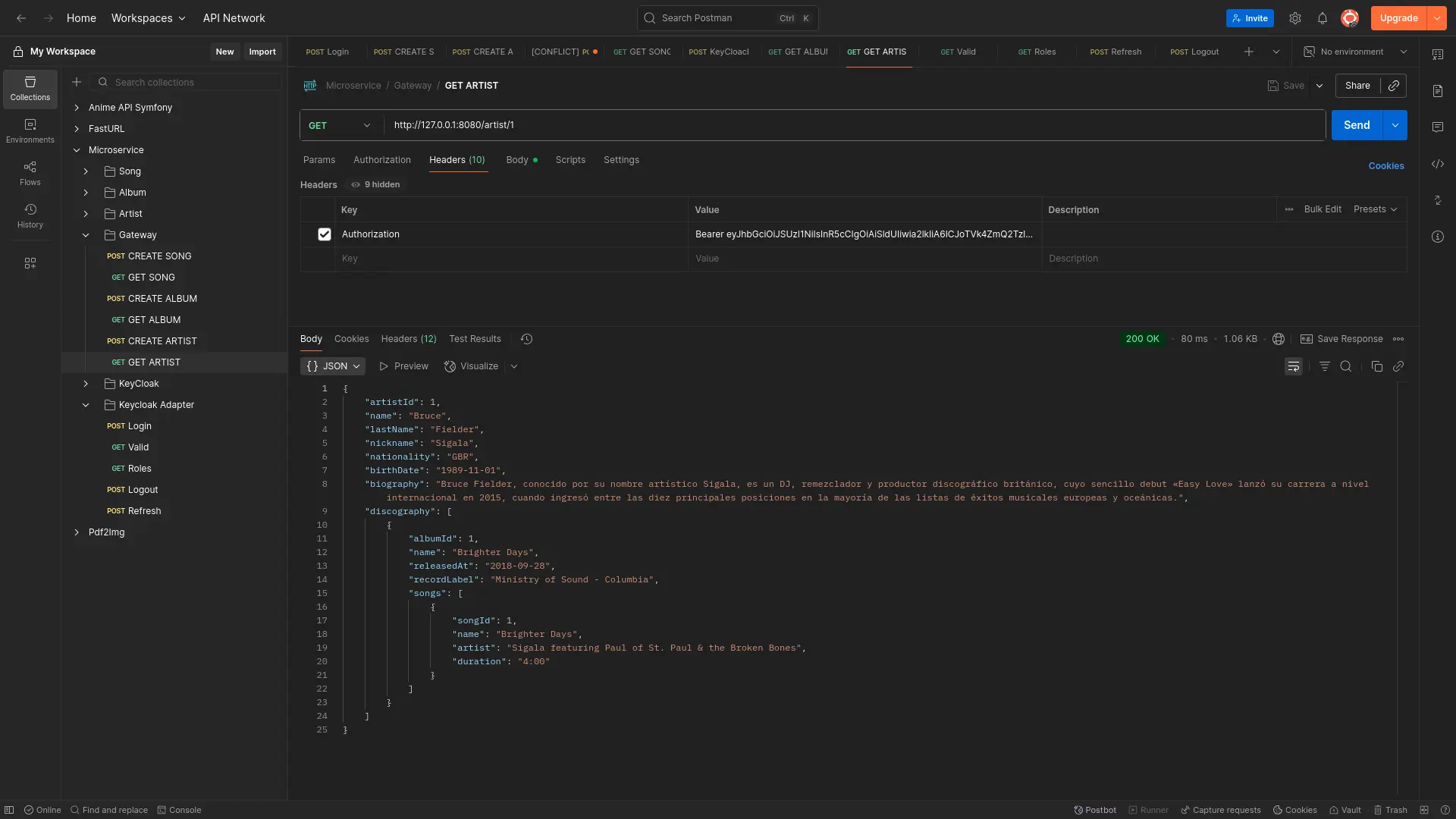The height and width of the screenshot is (819, 1456).
Task: Open the notifications bell
Action: pos(1323,18)
